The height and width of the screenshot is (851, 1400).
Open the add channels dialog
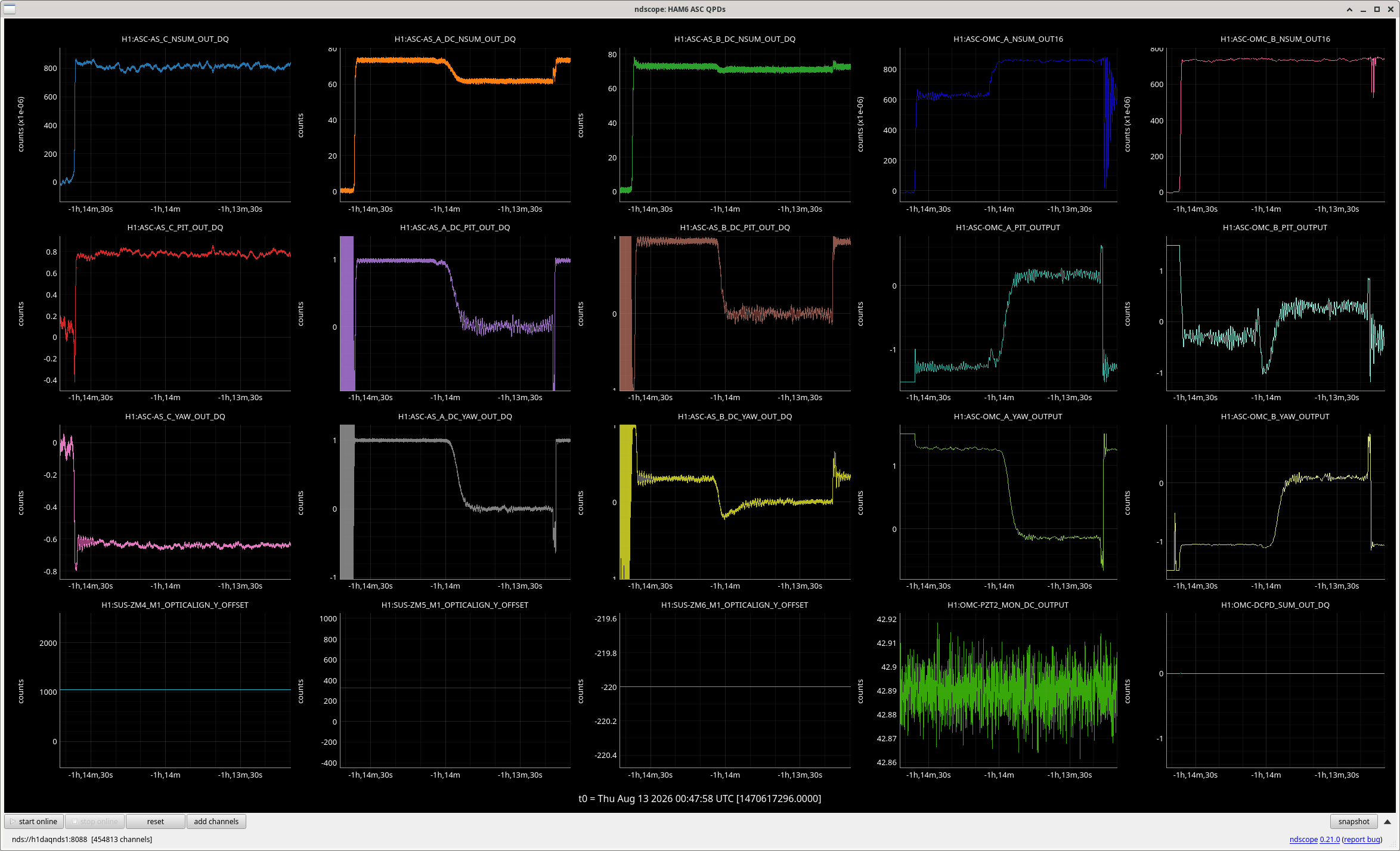[x=216, y=821]
